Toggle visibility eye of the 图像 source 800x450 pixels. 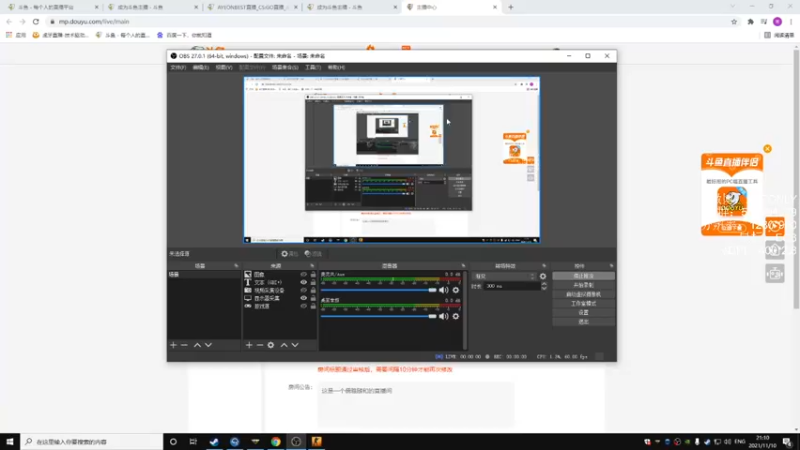[x=304, y=274]
